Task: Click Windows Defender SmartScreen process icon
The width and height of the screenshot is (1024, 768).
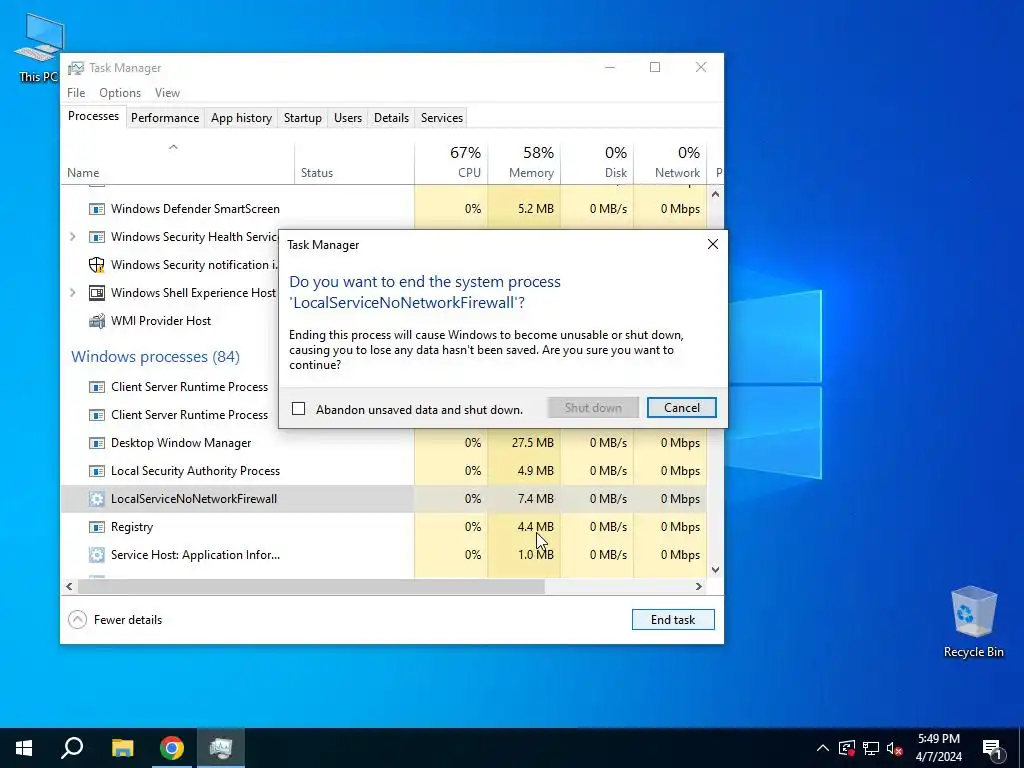Action: [97, 209]
